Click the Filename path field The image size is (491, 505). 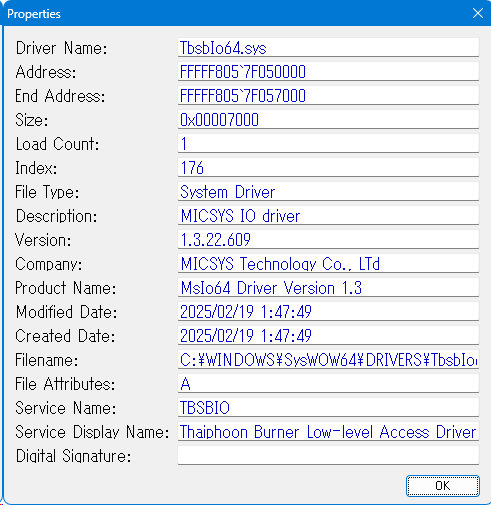tap(328, 359)
